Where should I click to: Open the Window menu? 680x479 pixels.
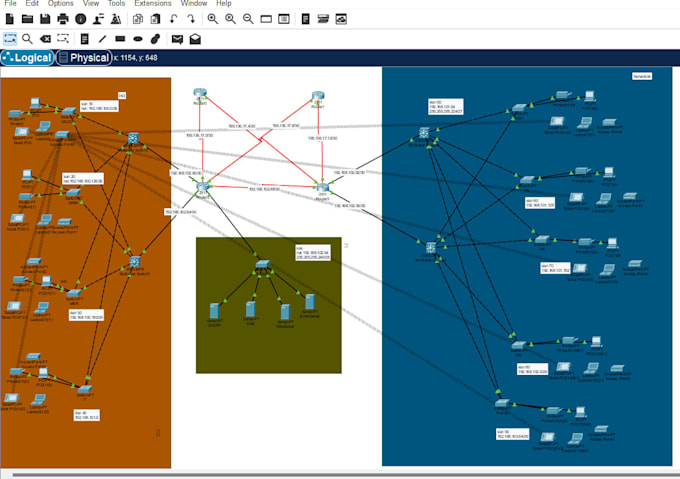pyautogui.click(x=193, y=3)
